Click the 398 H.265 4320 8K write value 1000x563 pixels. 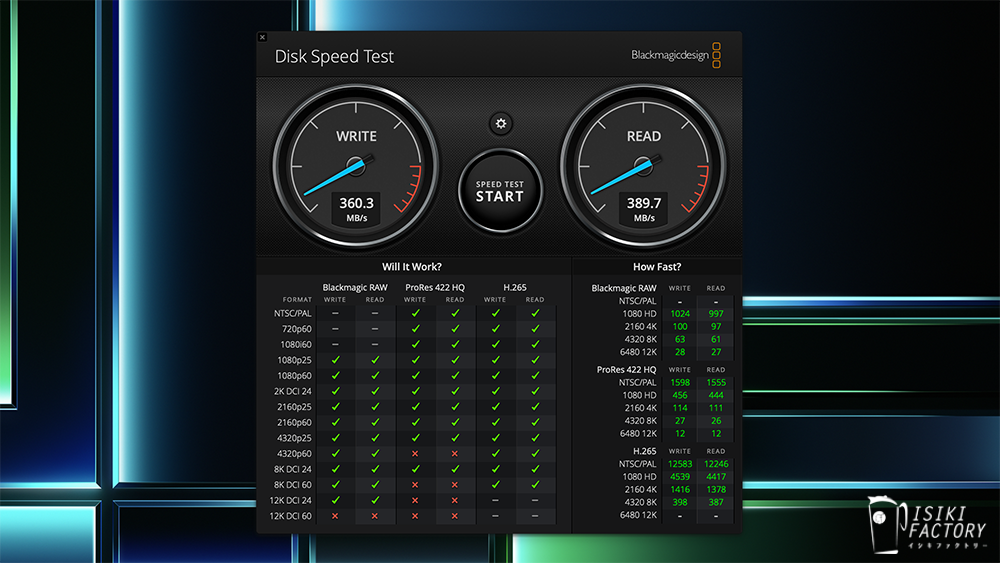pyautogui.click(x=680, y=502)
